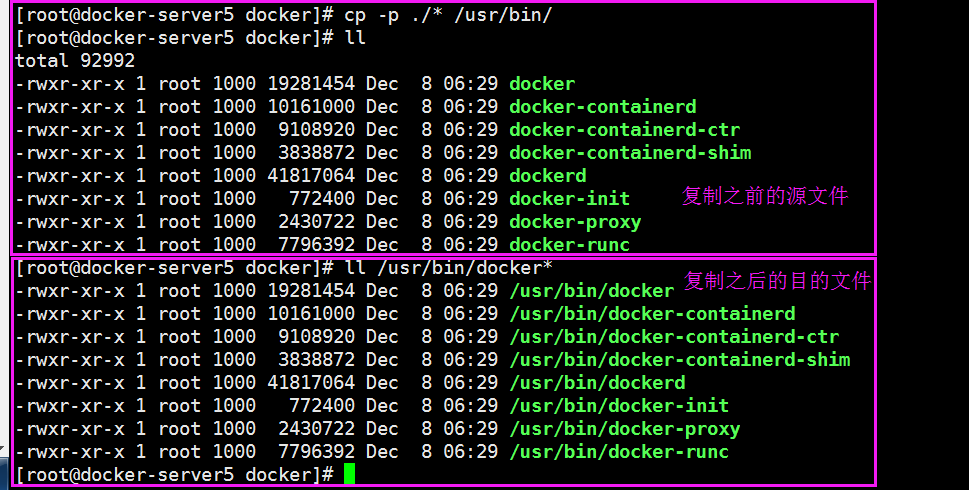Image resolution: width=969 pixels, height=490 pixels.
Task: Click size 3838872 in the /usr/bin/docker-containerd-shim row
Action: pyautogui.click(x=316, y=360)
